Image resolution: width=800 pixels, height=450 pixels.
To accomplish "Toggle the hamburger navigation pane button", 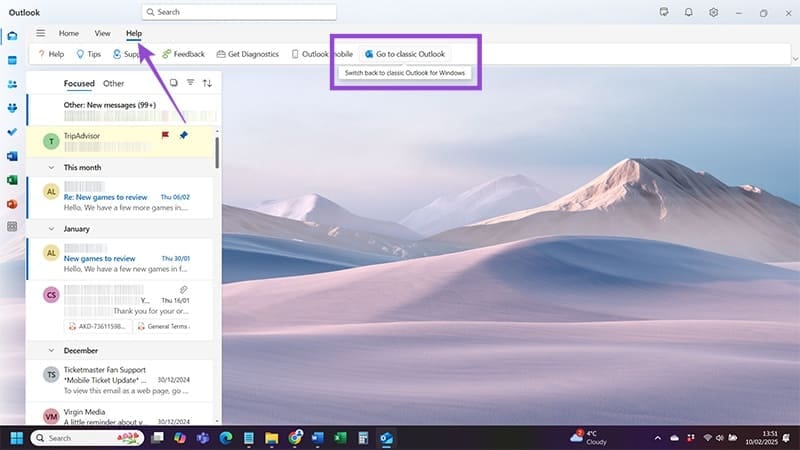I will point(40,33).
